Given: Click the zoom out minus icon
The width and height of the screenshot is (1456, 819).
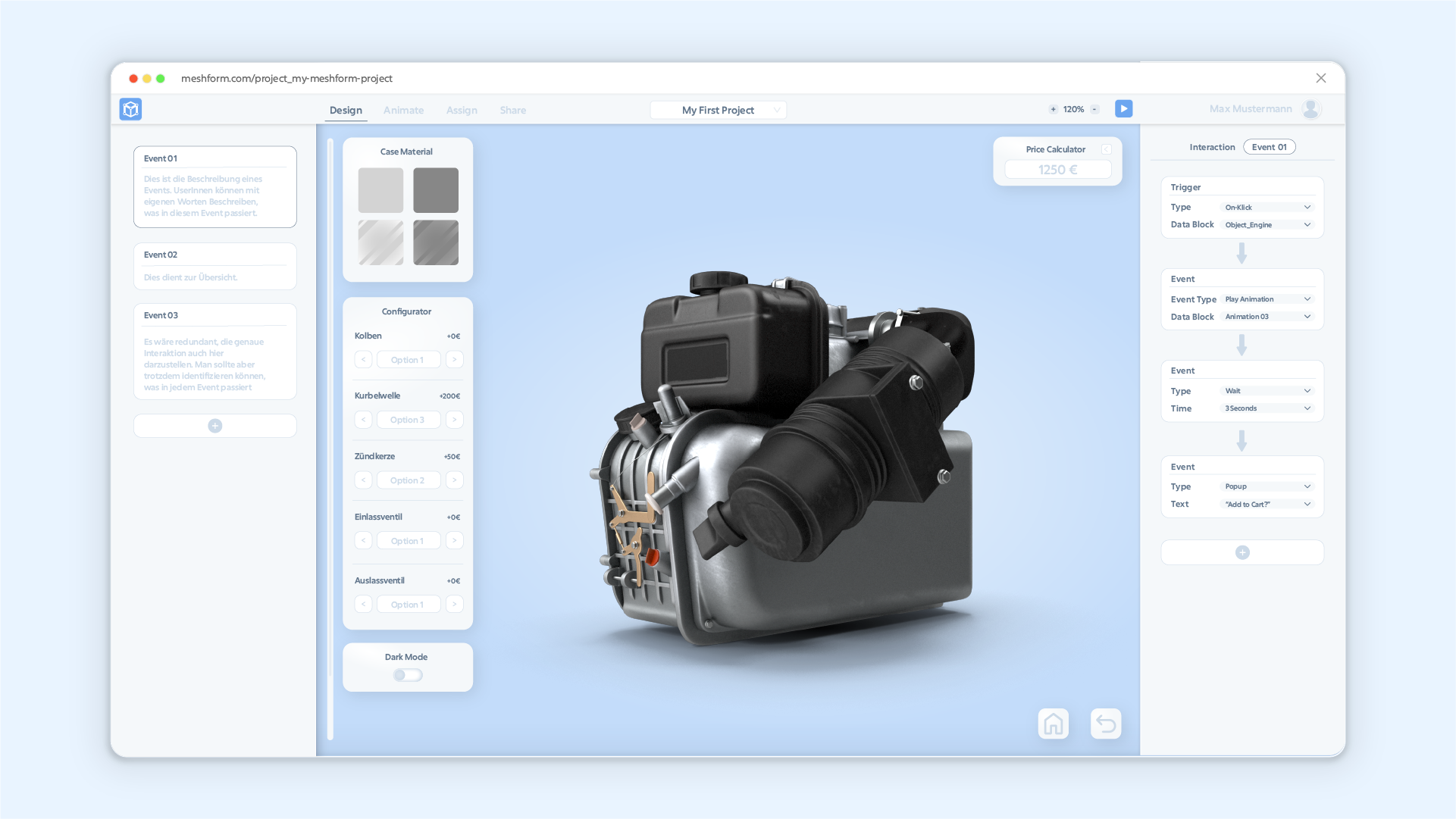Looking at the screenshot, I should 1094,109.
